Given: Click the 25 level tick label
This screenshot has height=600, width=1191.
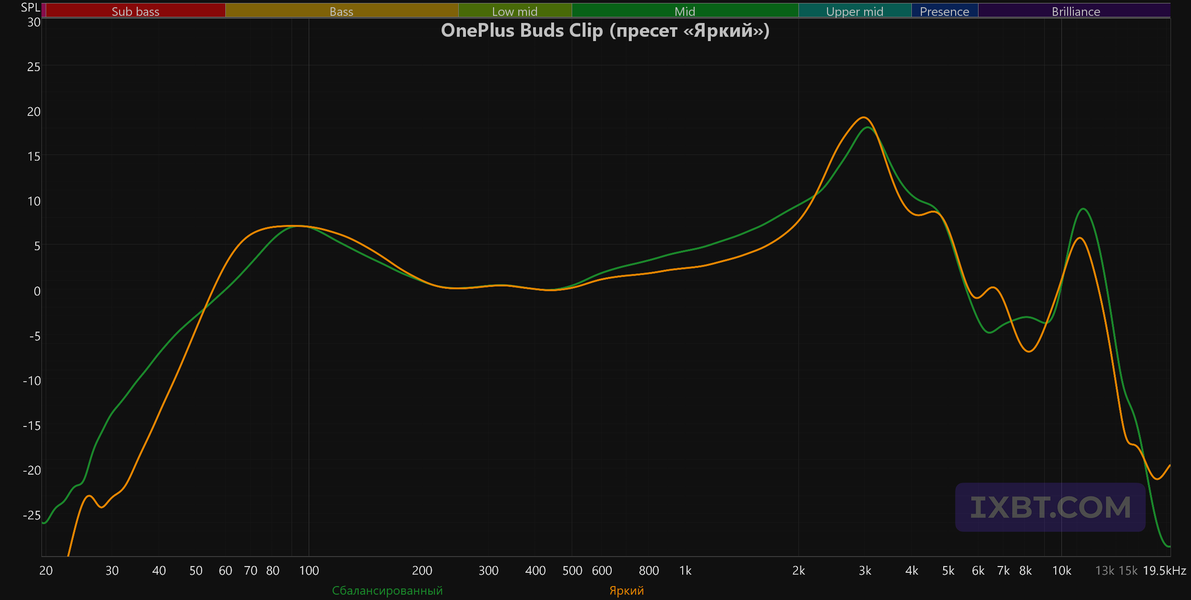Looking at the screenshot, I should 33,66.
